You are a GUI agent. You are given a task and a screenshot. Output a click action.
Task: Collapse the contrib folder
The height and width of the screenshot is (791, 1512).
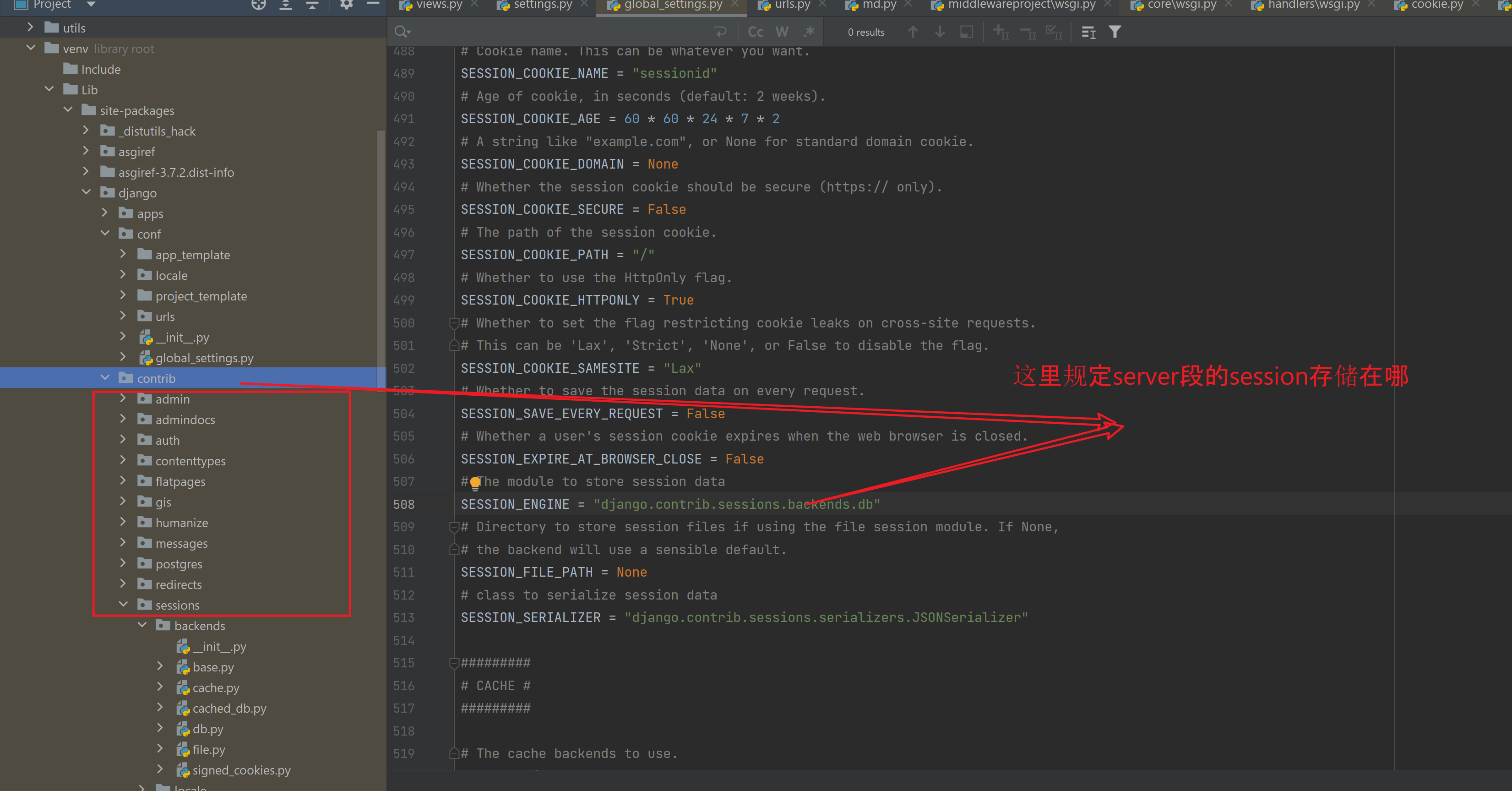coord(105,378)
